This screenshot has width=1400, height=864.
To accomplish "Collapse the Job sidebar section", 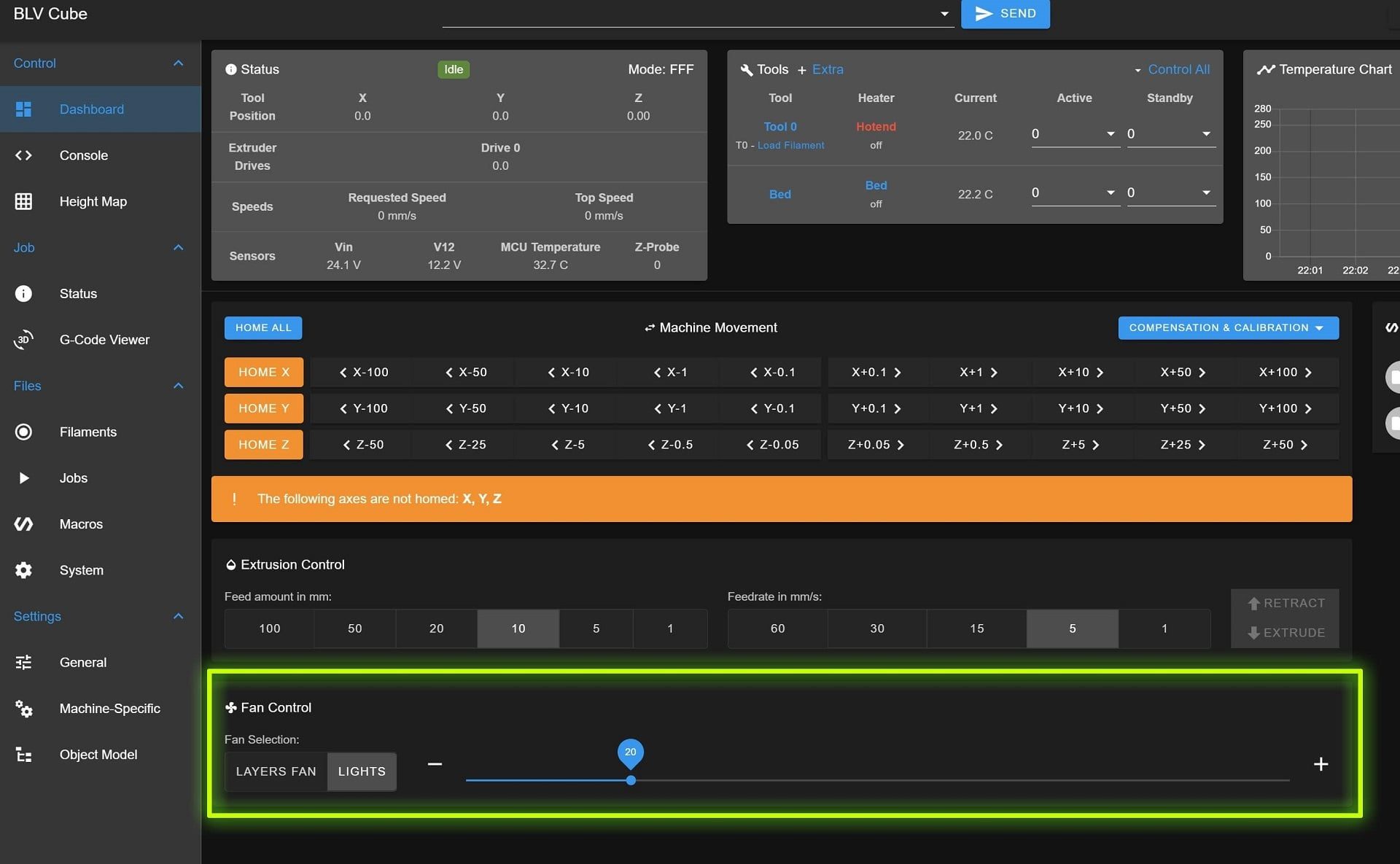I will tap(178, 248).
